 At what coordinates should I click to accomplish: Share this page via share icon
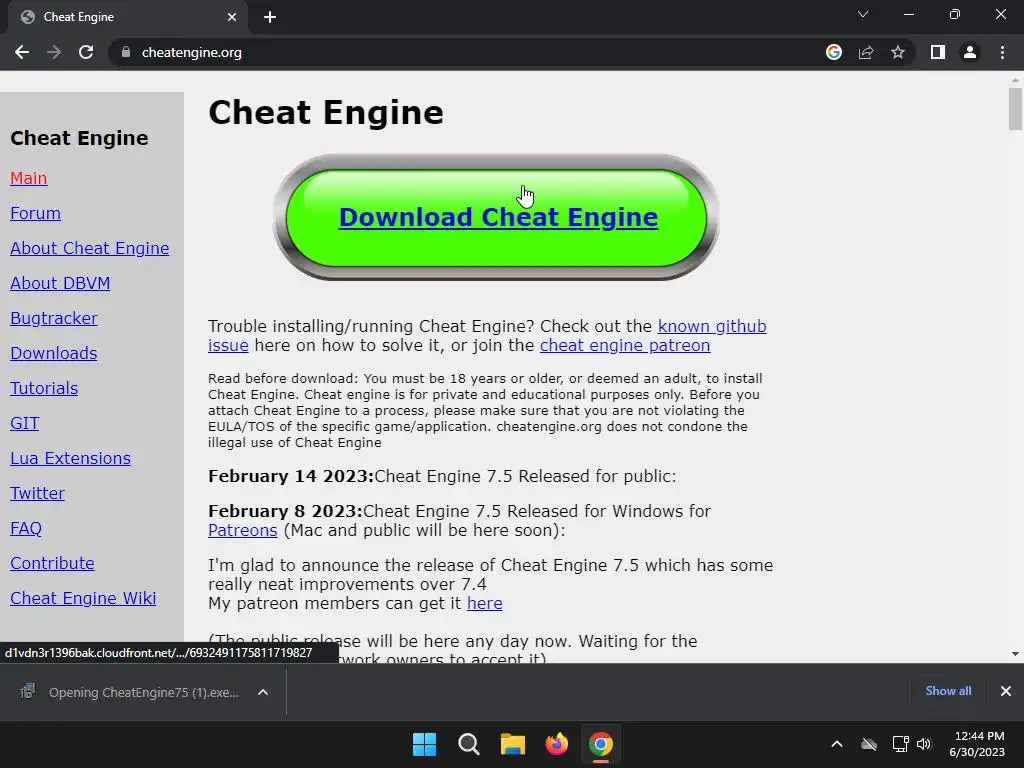tap(866, 52)
